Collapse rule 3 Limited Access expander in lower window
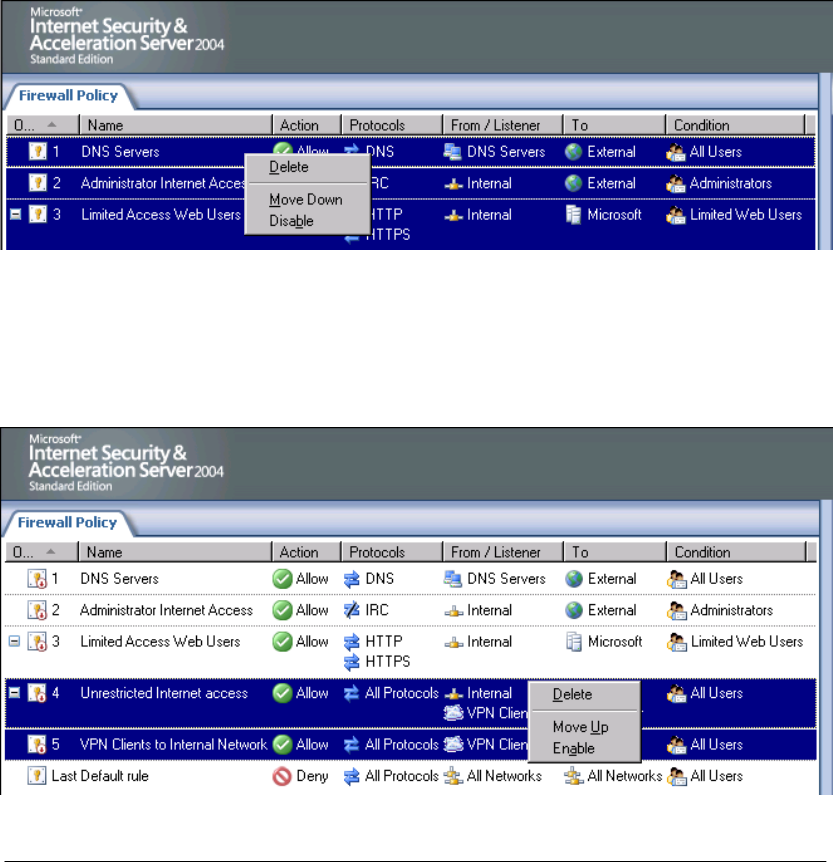 14,641
